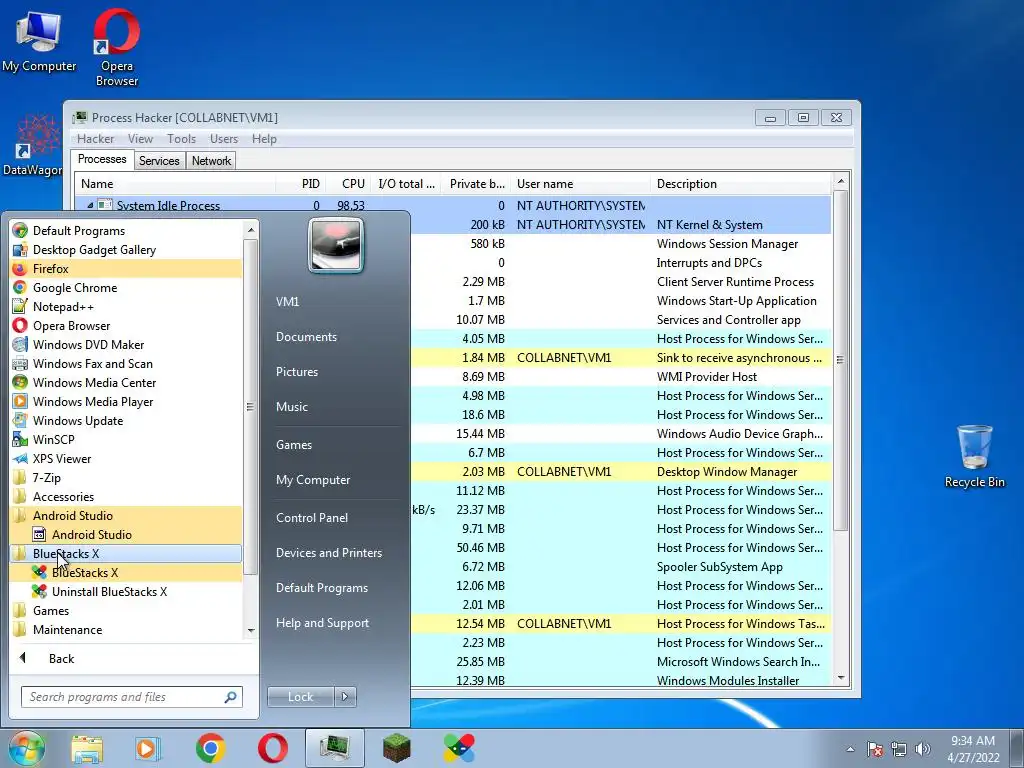The height and width of the screenshot is (768, 1024).
Task: Click the Lock button
Action: tap(301, 697)
